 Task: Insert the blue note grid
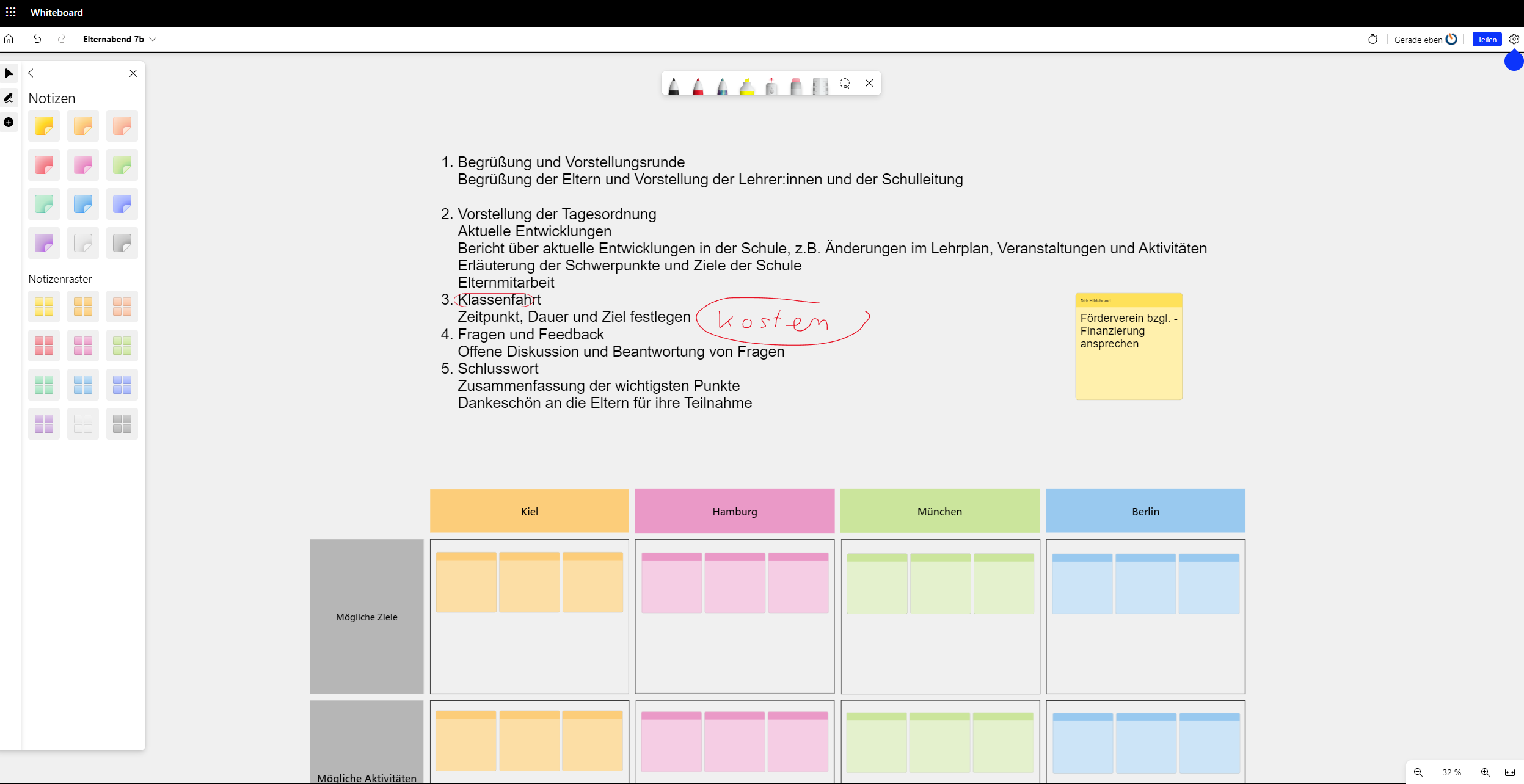[x=83, y=385]
